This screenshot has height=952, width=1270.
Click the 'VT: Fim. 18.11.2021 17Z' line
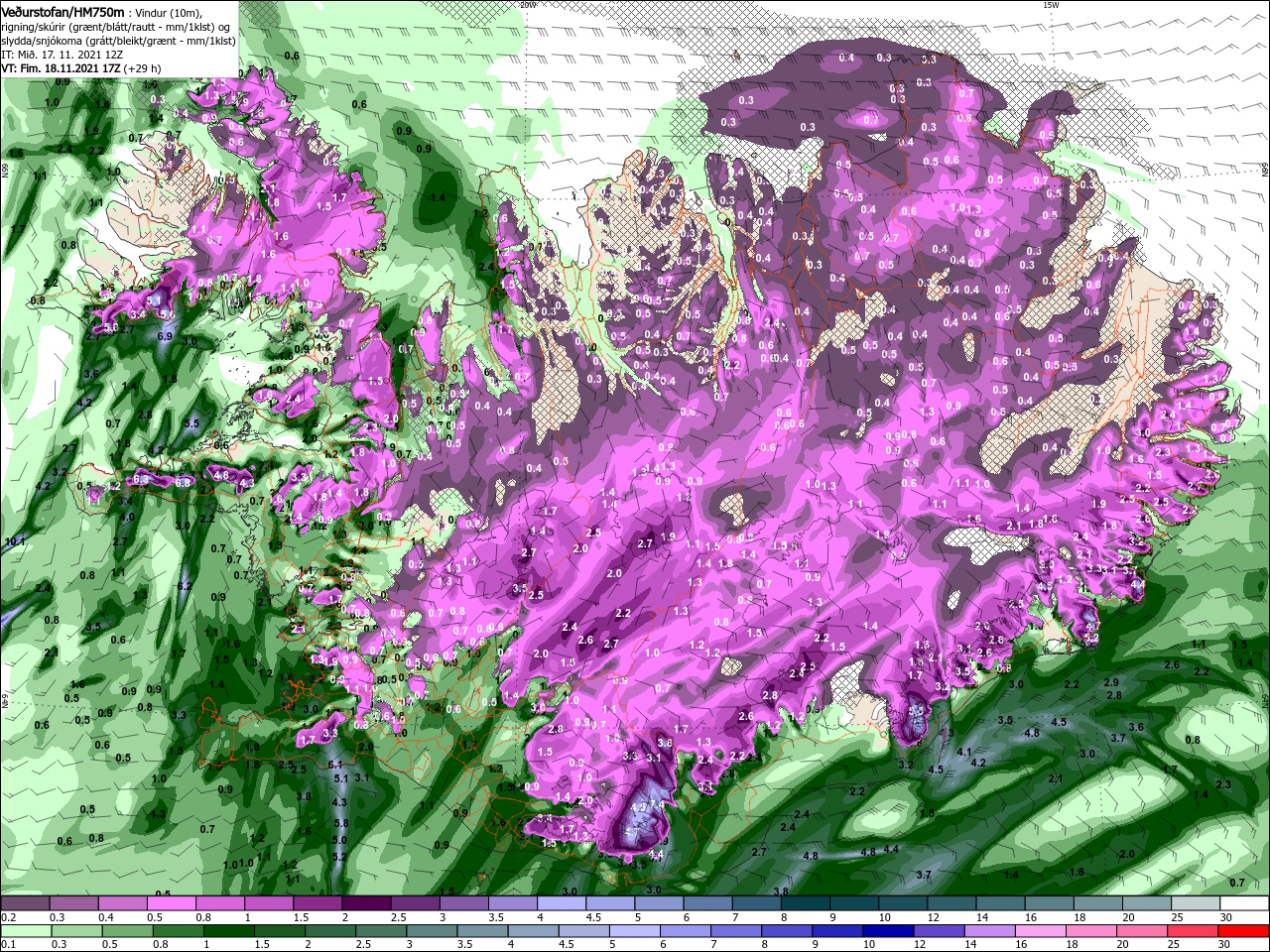[62, 68]
